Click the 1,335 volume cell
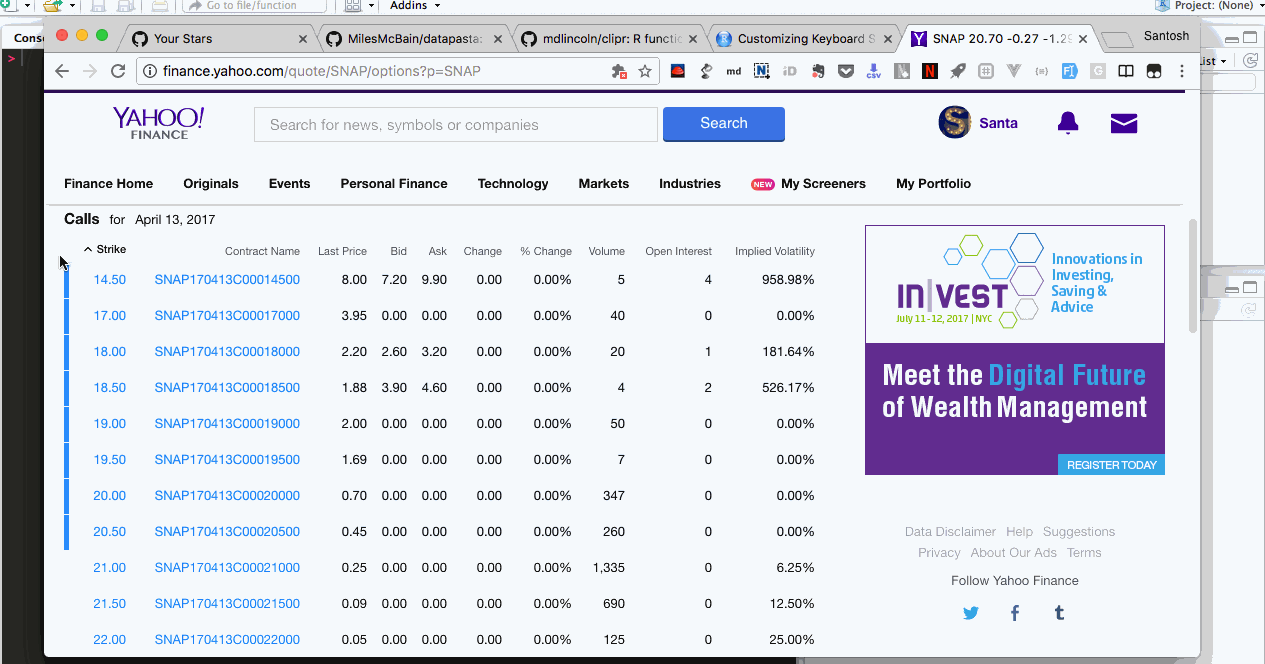This screenshot has height=664, width=1265. tap(609, 568)
